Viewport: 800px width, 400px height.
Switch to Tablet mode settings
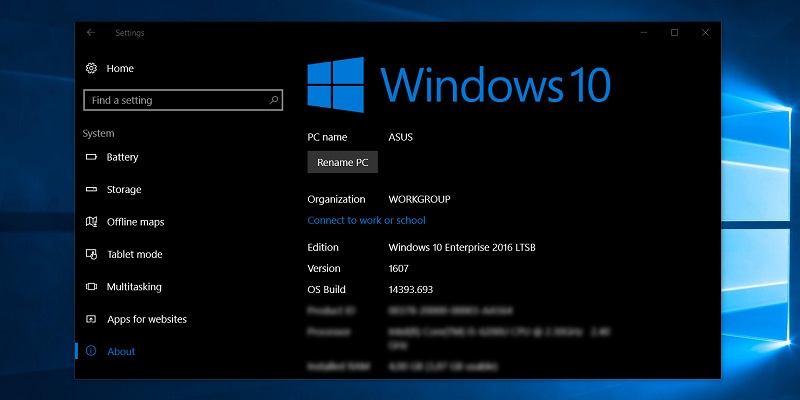pos(134,255)
